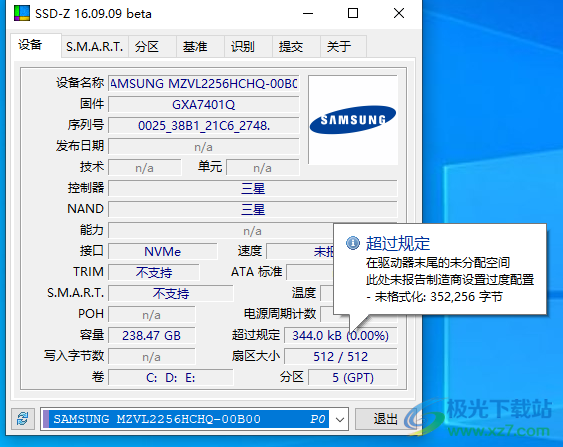Click the SSD-Z application icon in title bar
Viewport: 563px width, 447px height.
click(x=22, y=13)
